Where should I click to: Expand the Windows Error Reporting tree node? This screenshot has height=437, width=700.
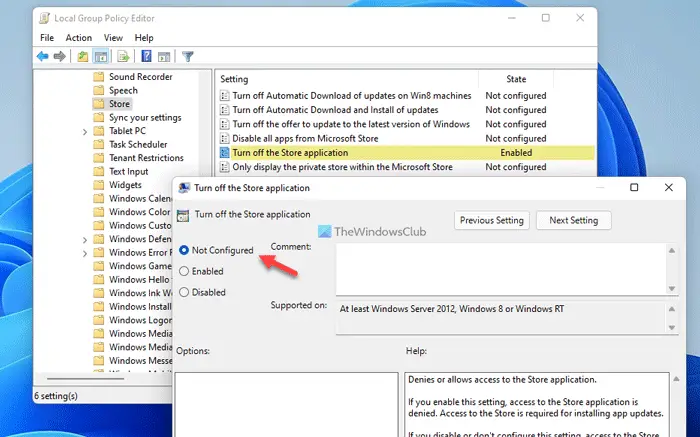point(85,254)
